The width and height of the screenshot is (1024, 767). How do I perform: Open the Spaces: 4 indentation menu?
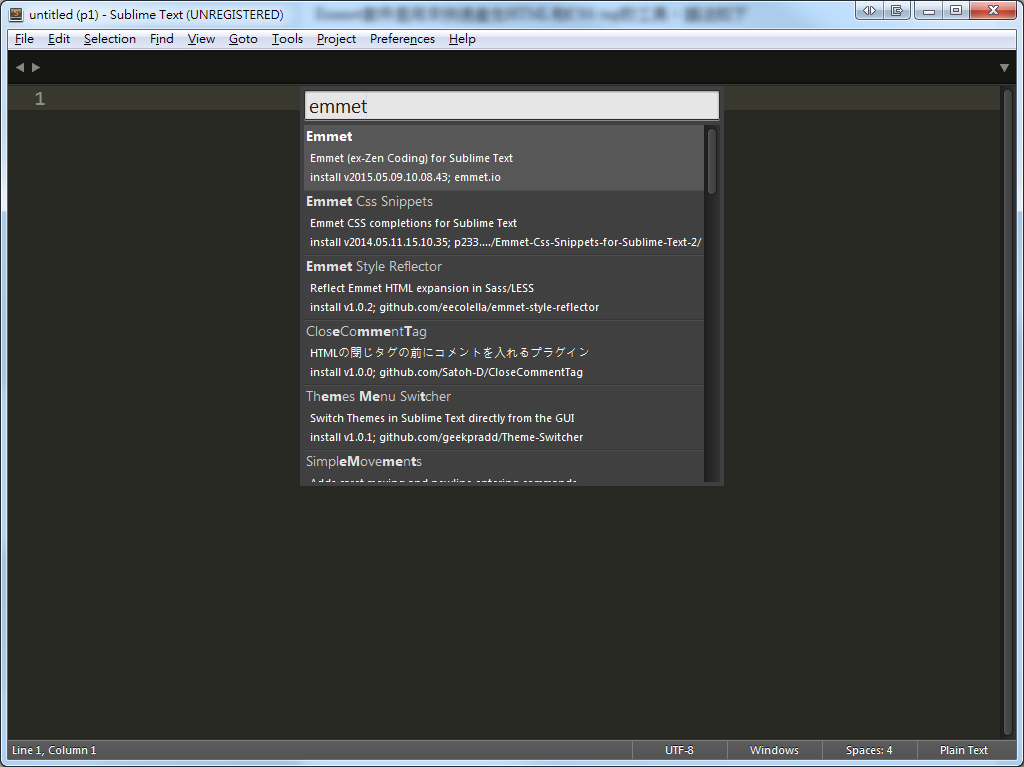point(869,750)
